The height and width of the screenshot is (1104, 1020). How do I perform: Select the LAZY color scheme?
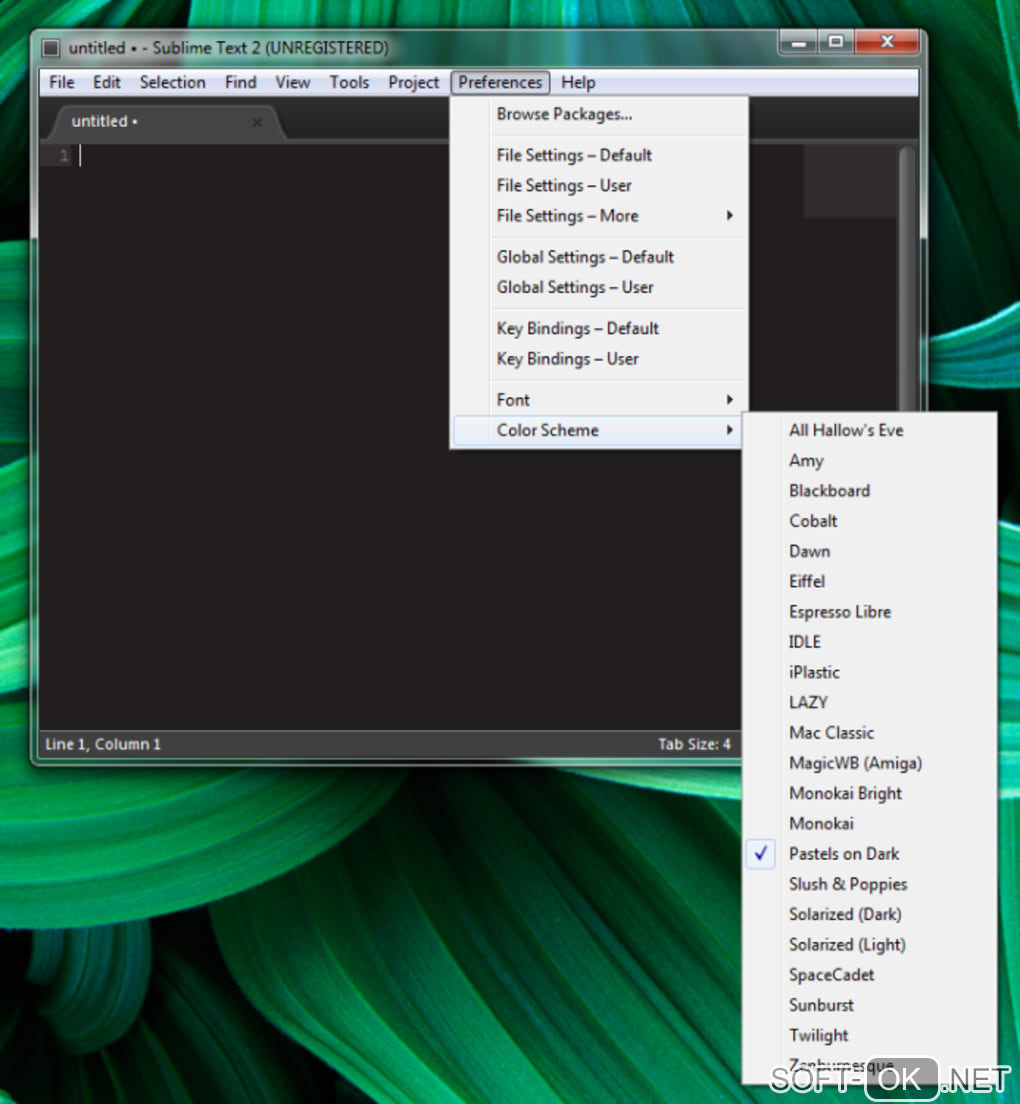869,703
